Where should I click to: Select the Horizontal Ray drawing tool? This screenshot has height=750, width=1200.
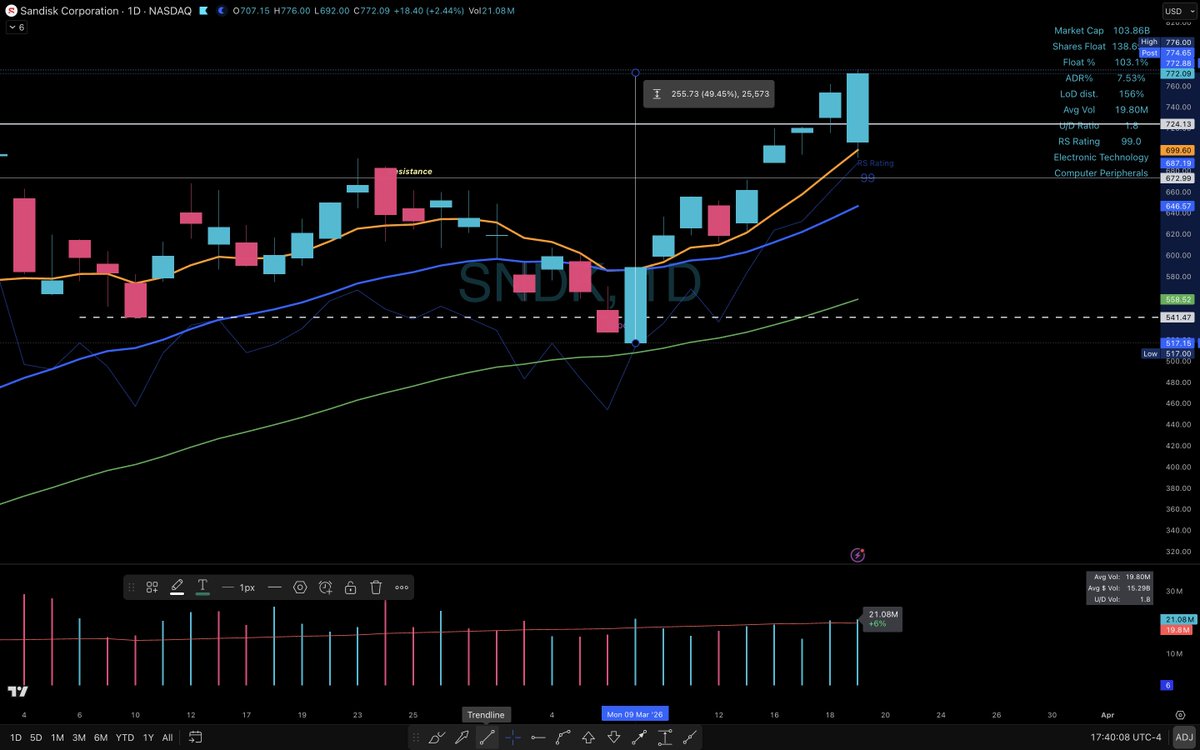pos(539,737)
